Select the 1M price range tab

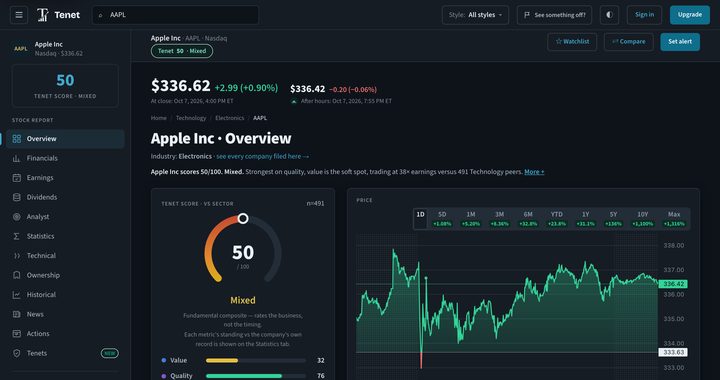pyautogui.click(x=471, y=218)
